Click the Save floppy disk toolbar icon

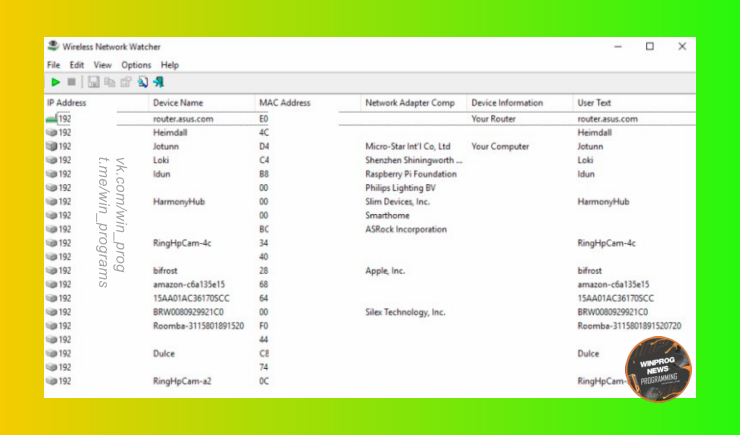click(x=93, y=82)
